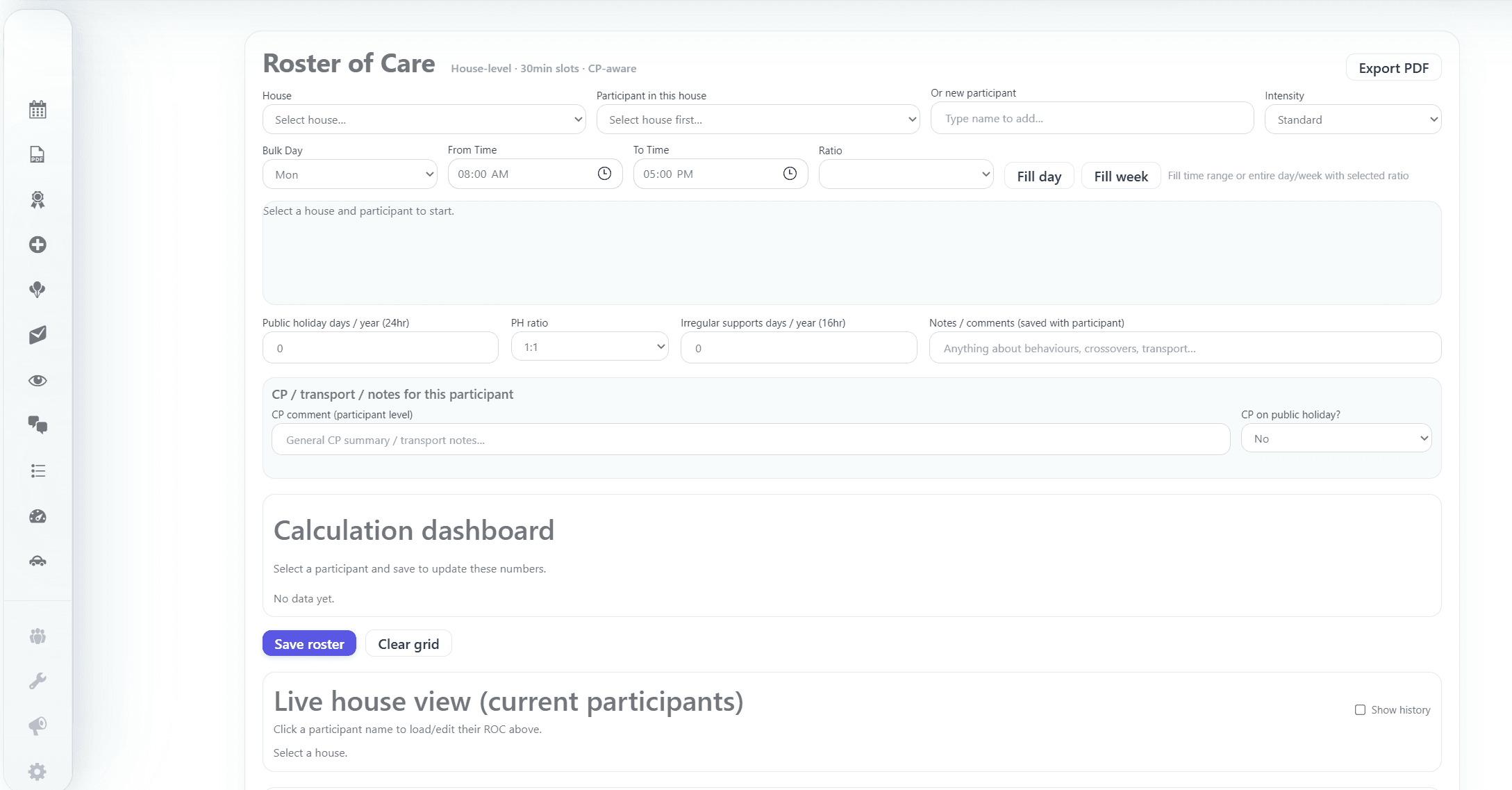Focus Public holiday days per year field
Image resolution: width=1512 pixels, height=790 pixels.
pyautogui.click(x=381, y=347)
